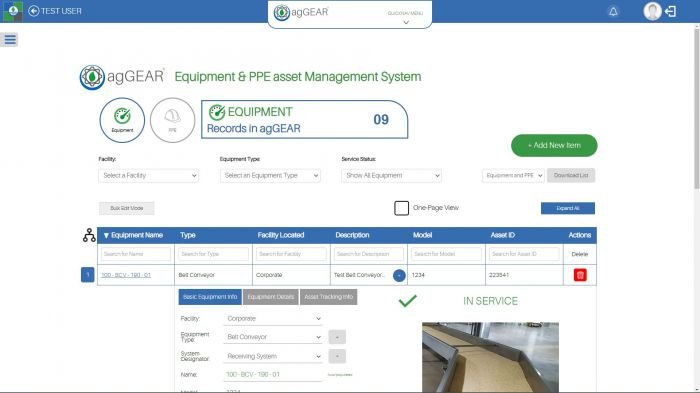Click the Download List button
This screenshot has width=700, height=393.
pyautogui.click(x=571, y=176)
